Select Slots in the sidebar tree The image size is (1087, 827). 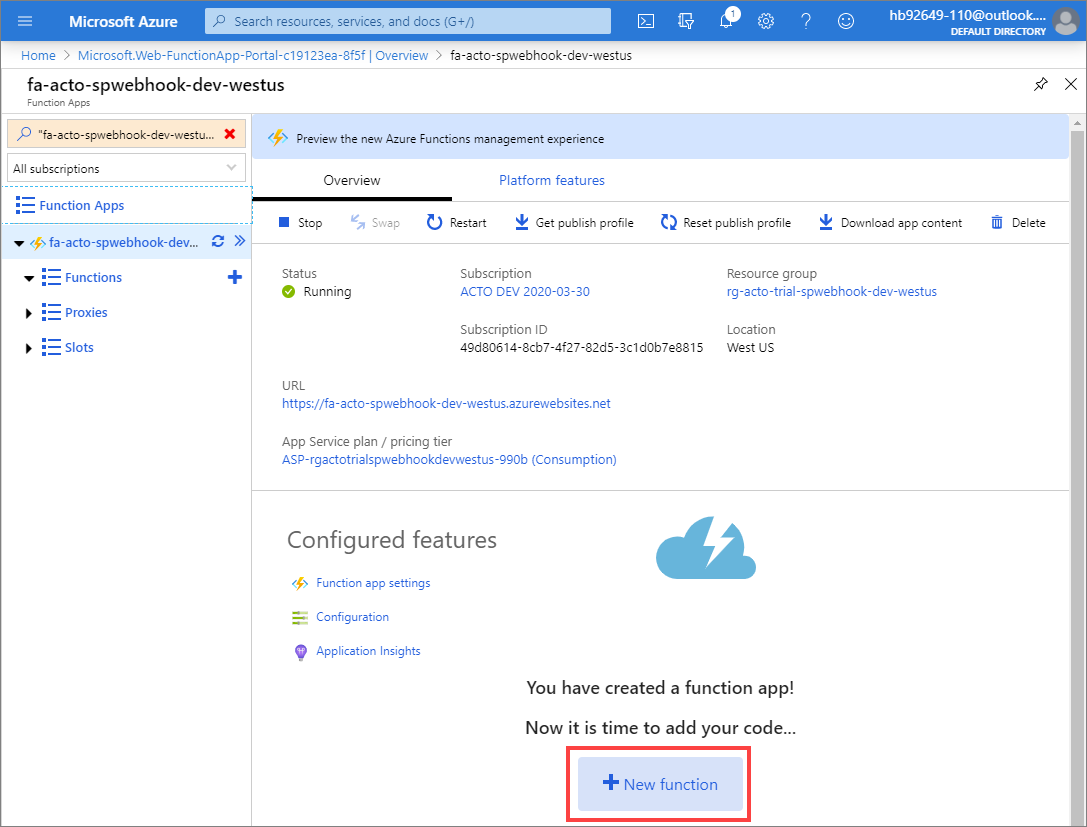pyautogui.click(x=79, y=347)
